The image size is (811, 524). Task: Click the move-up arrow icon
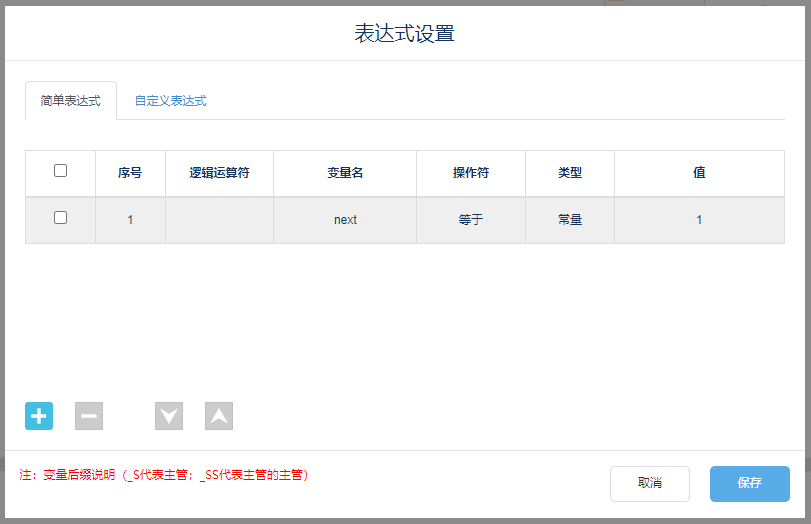[219, 416]
